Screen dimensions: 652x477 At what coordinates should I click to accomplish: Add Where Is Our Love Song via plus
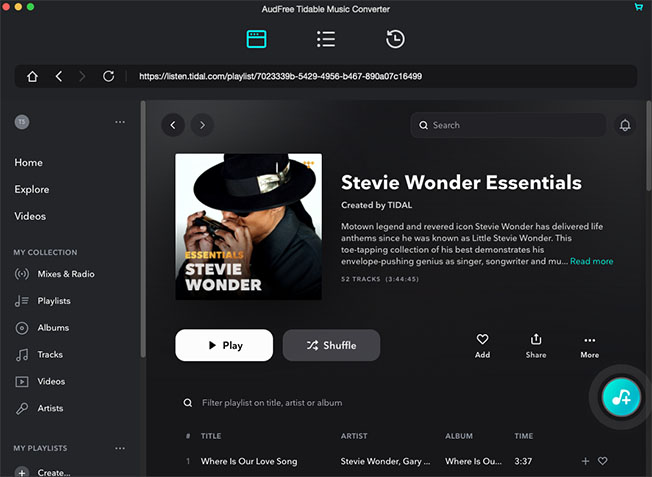pyautogui.click(x=585, y=461)
